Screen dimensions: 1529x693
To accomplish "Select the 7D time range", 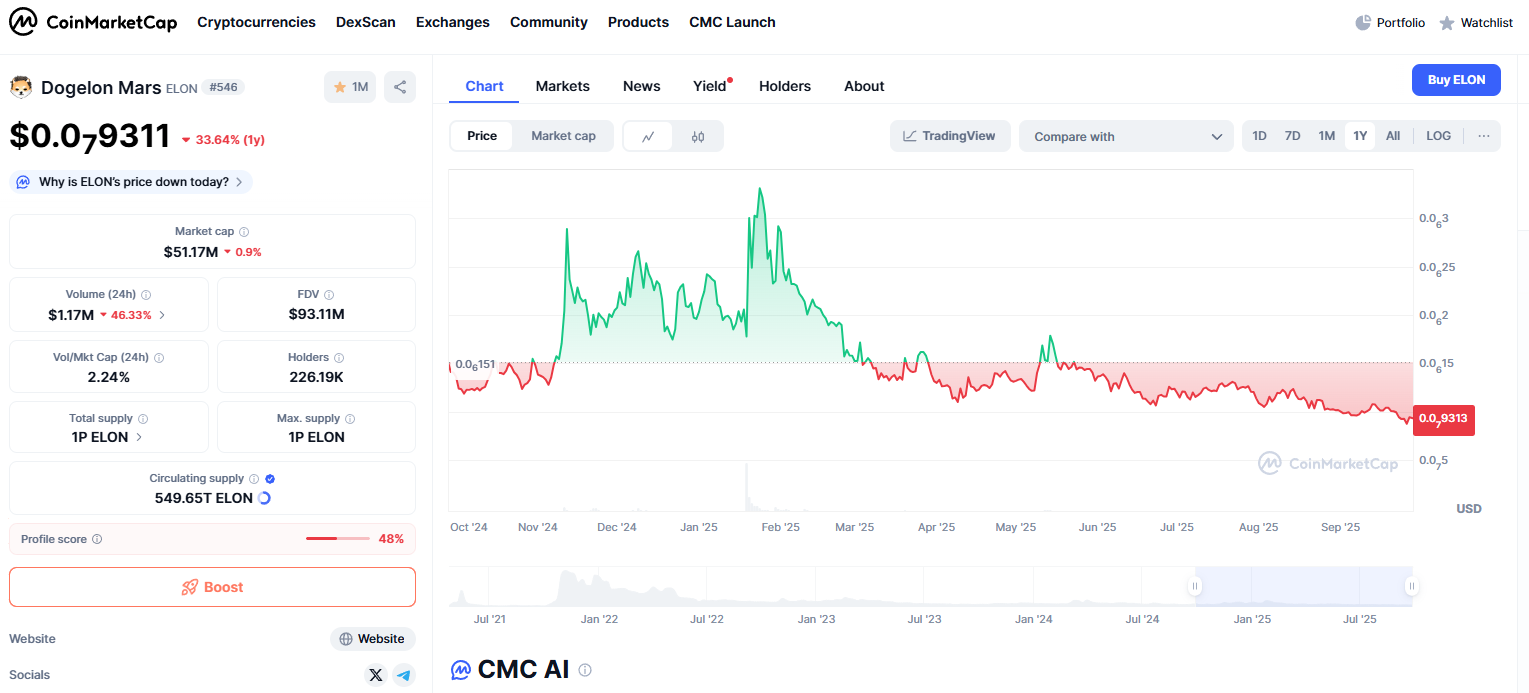I will tap(1292, 136).
